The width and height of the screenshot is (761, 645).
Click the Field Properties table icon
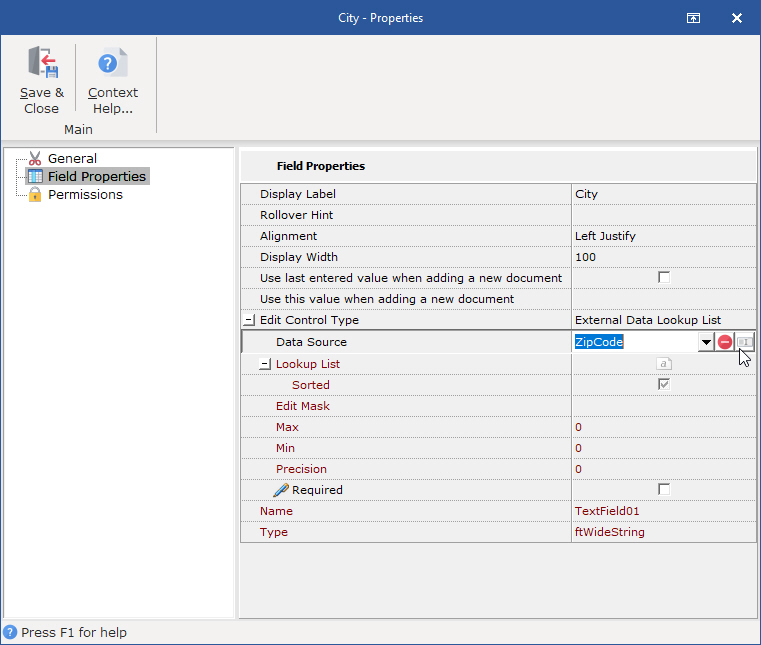pyautogui.click(x=35, y=176)
